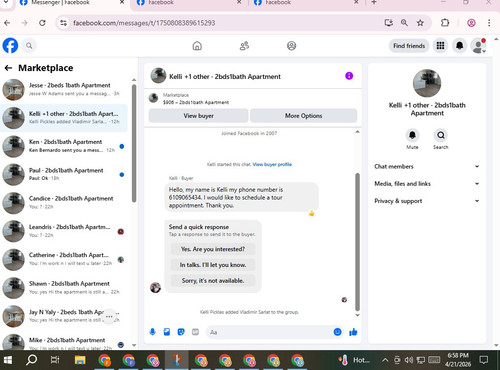Open the profile circle icon in top navigation

click(292, 46)
